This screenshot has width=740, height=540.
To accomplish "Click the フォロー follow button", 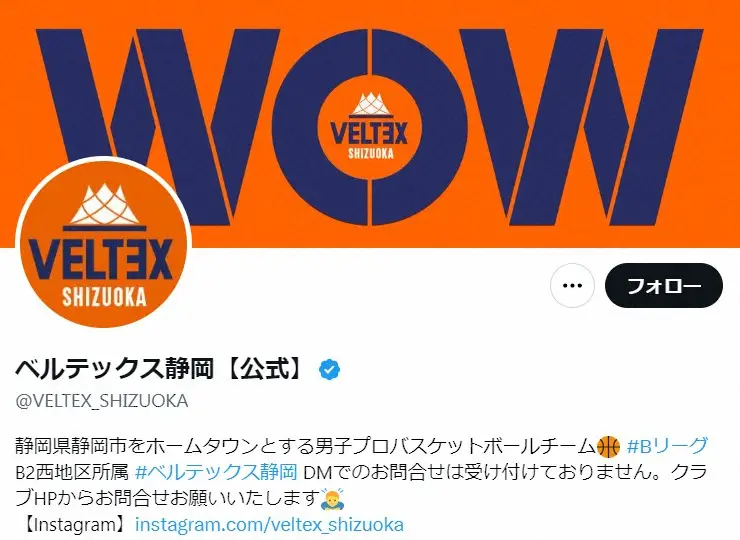I will [x=664, y=286].
